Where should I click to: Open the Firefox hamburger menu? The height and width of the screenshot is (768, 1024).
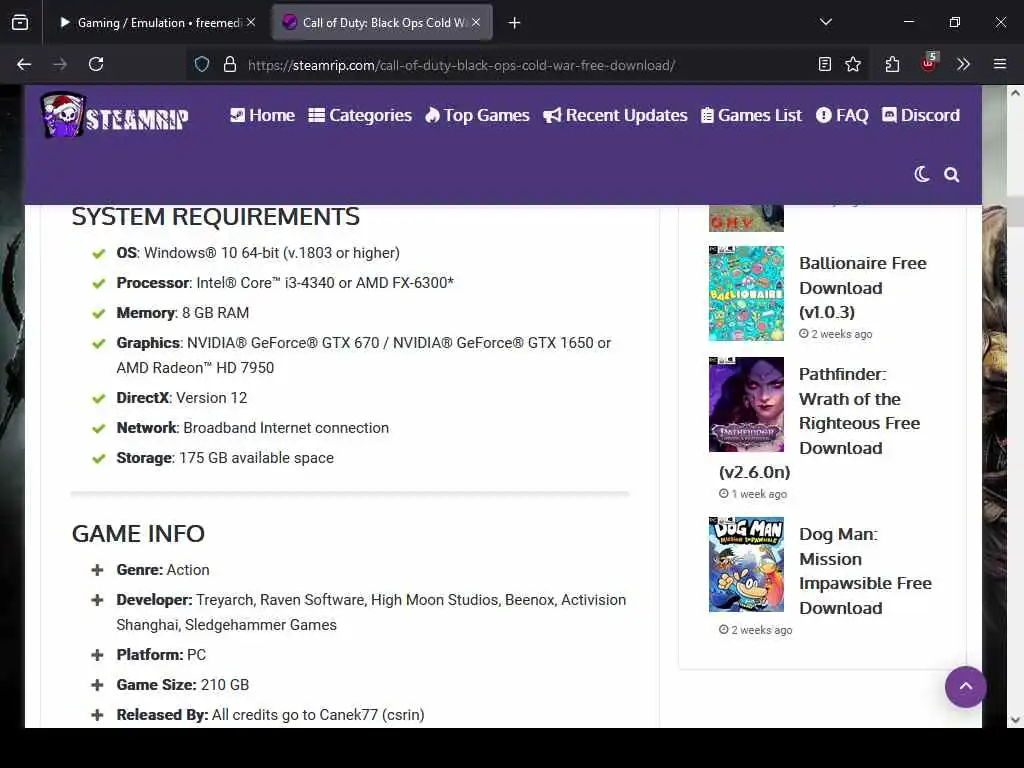click(1000, 64)
